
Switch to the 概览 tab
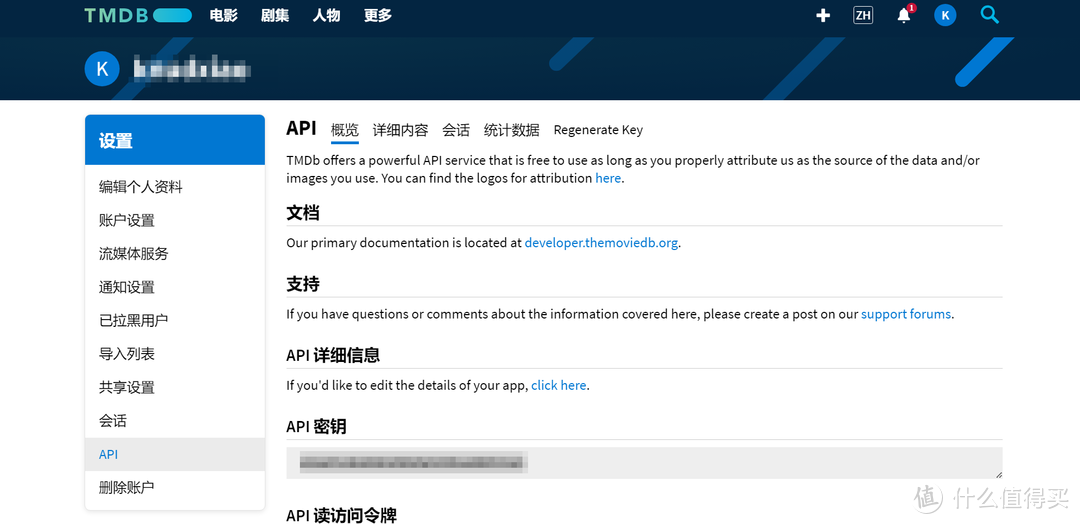coord(344,130)
